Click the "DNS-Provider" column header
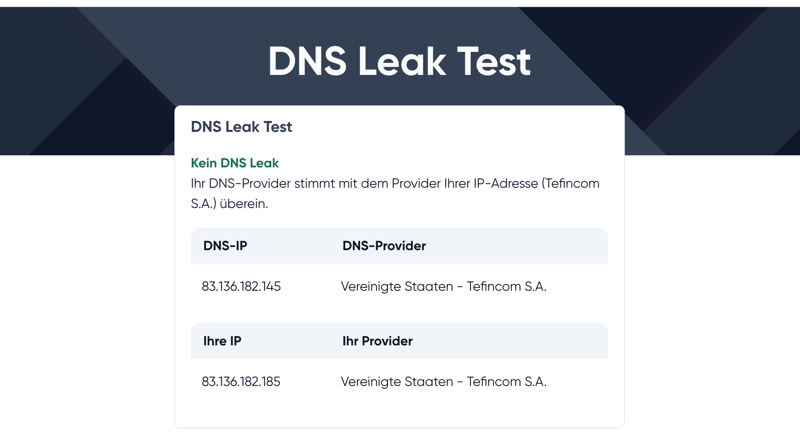Screen dimensions: 800x448 (384, 246)
